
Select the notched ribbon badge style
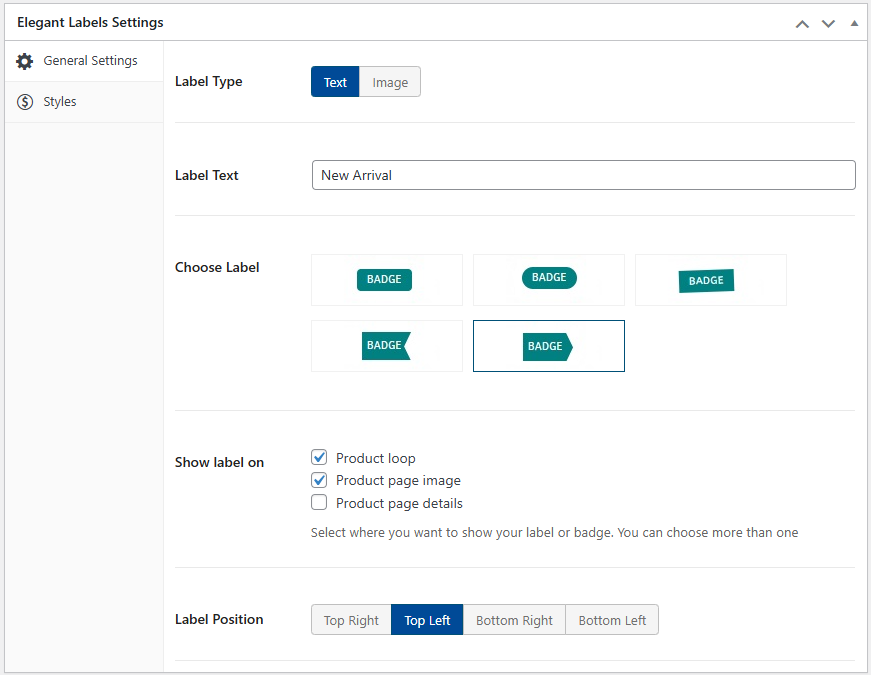pyautogui.click(x=386, y=346)
